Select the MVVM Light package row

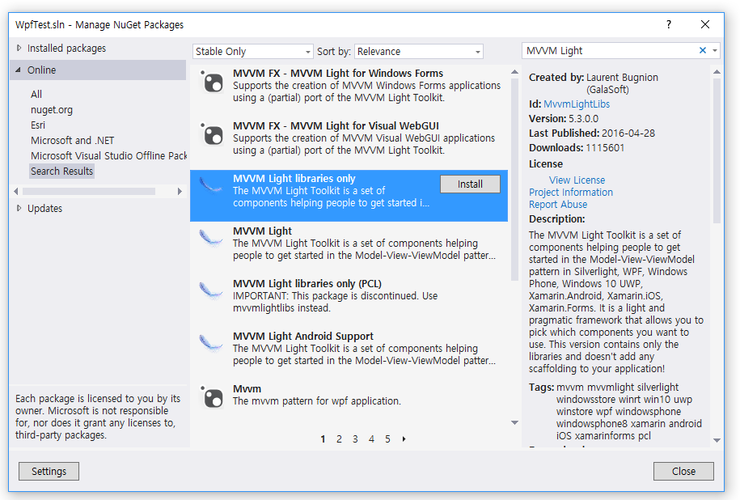point(349,249)
